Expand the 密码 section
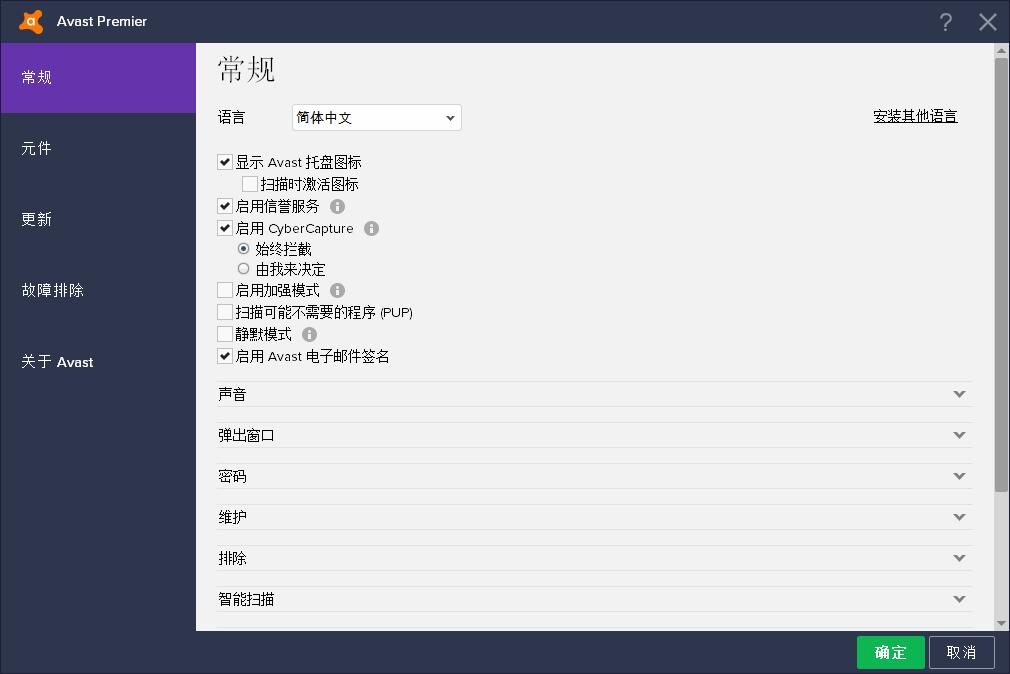 tap(595, 476)
